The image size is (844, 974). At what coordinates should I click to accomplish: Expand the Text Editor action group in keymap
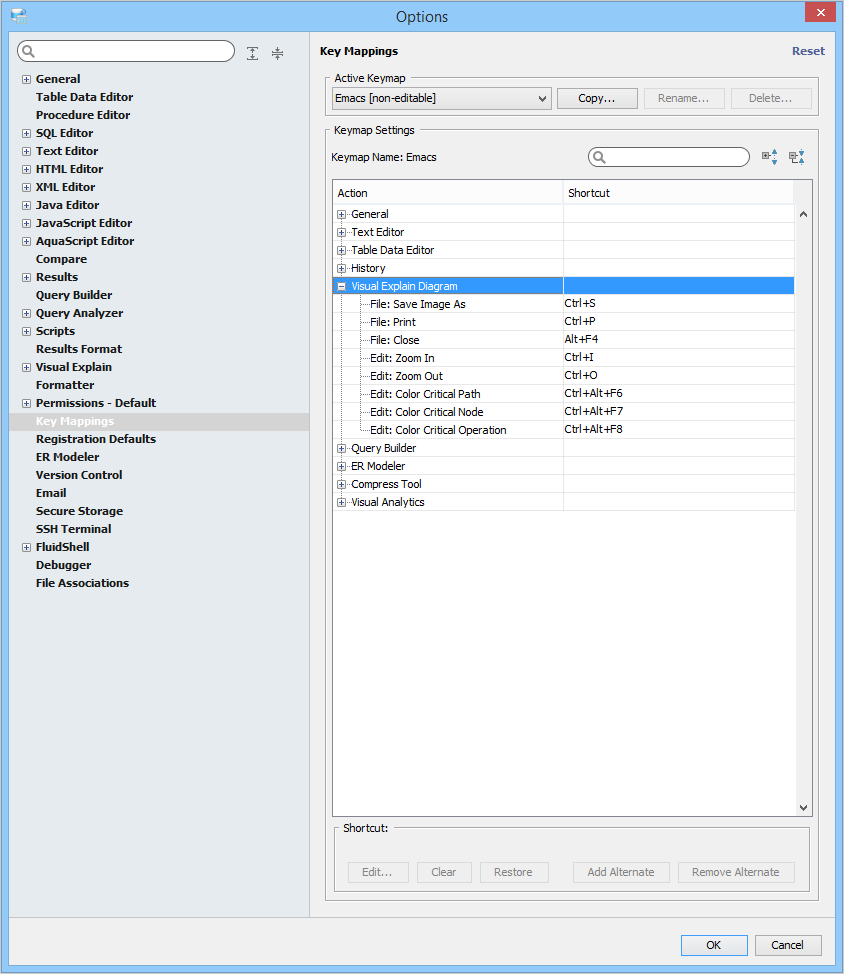341,232
